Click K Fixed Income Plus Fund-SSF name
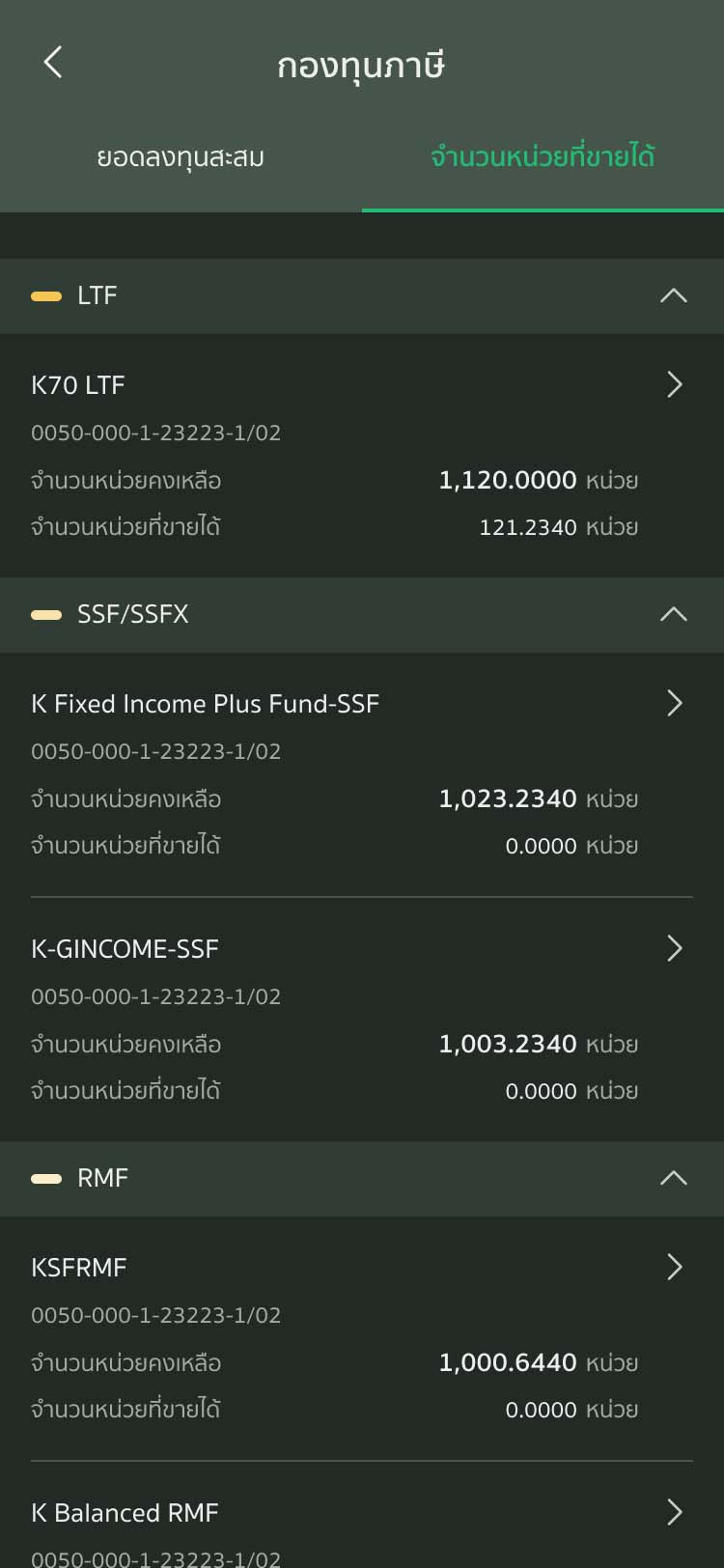Viewport: 724px width, 1568px height. 205,704
